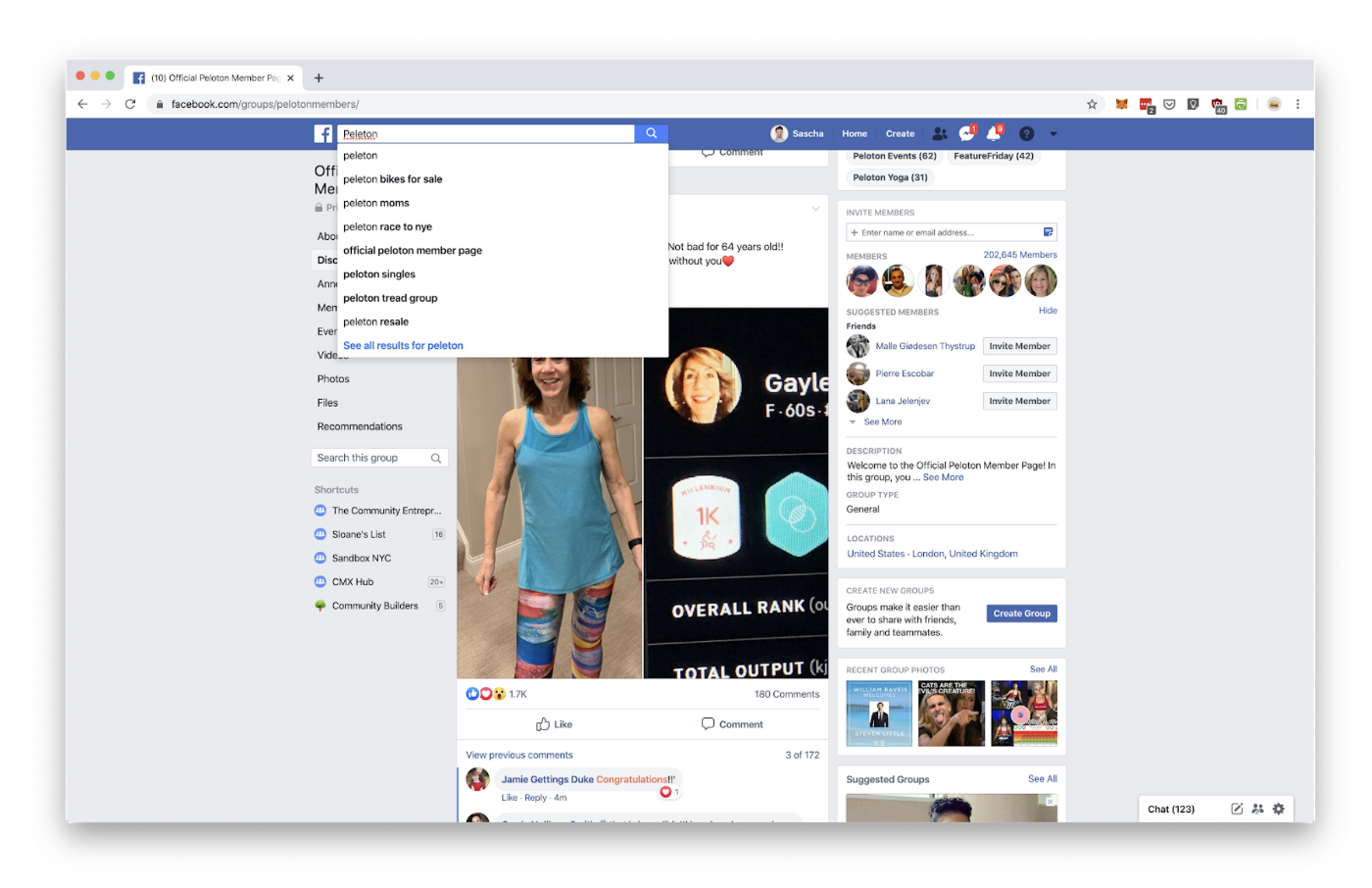The image size is (1372, 888).
Task: Open the 202,645 Members link
Action: (1020, 255)
